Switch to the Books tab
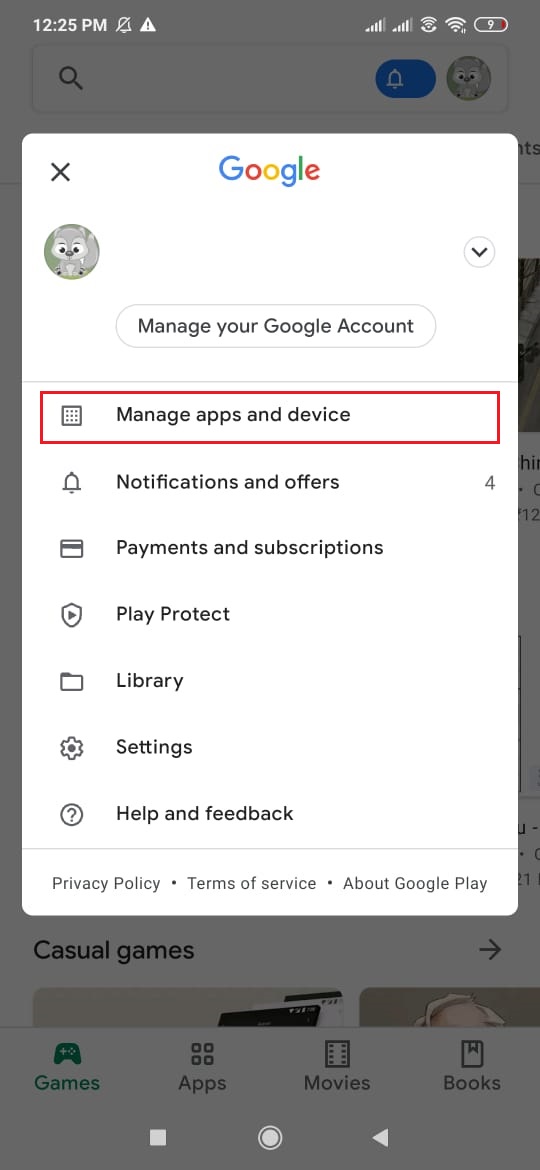540x1170 pixels. click(472, 1067)
